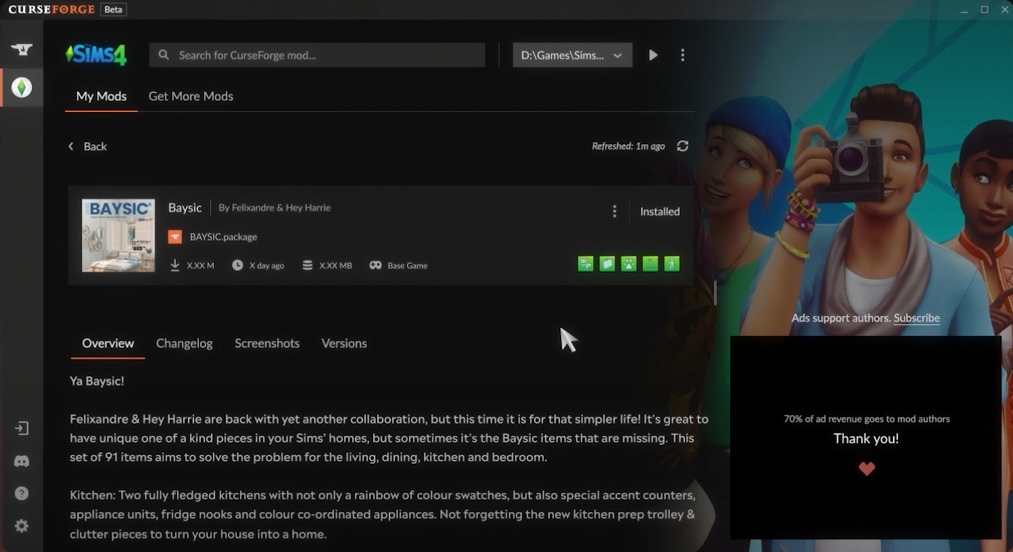Viewport: 1013px width, 552px height.
Task: Click the refresh mods icon
Action: [682, 146]
